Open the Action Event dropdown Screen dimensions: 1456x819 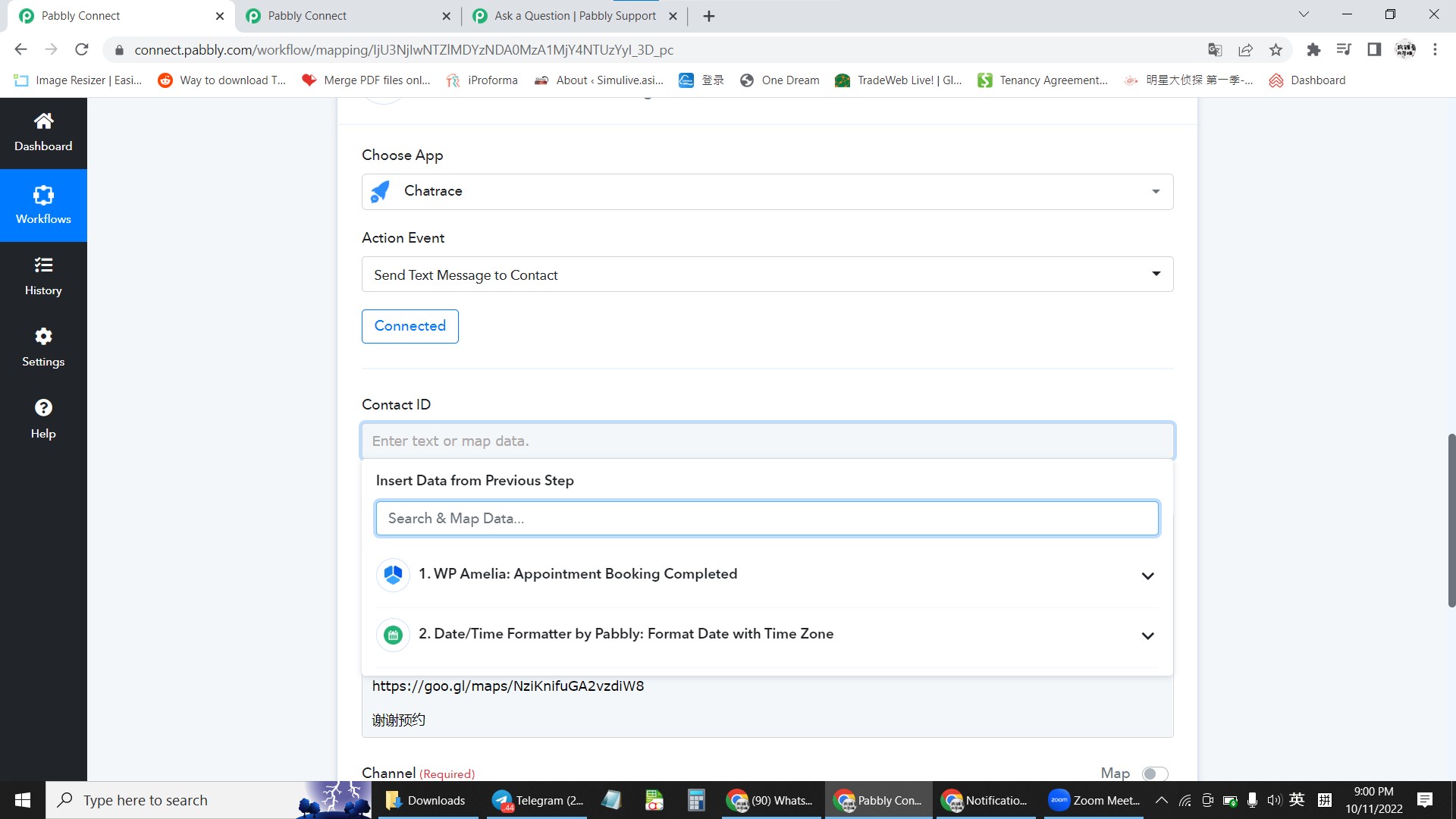pyautogui.click(x=767, y=275)
